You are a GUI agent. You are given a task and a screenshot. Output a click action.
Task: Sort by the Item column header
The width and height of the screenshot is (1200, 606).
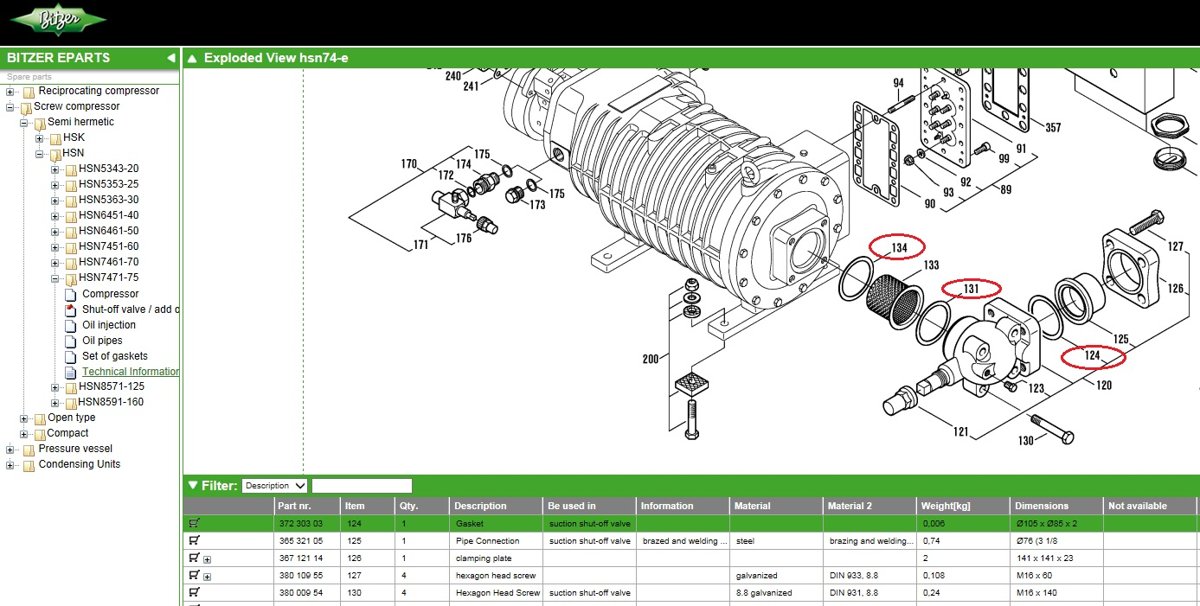[366, 506]
